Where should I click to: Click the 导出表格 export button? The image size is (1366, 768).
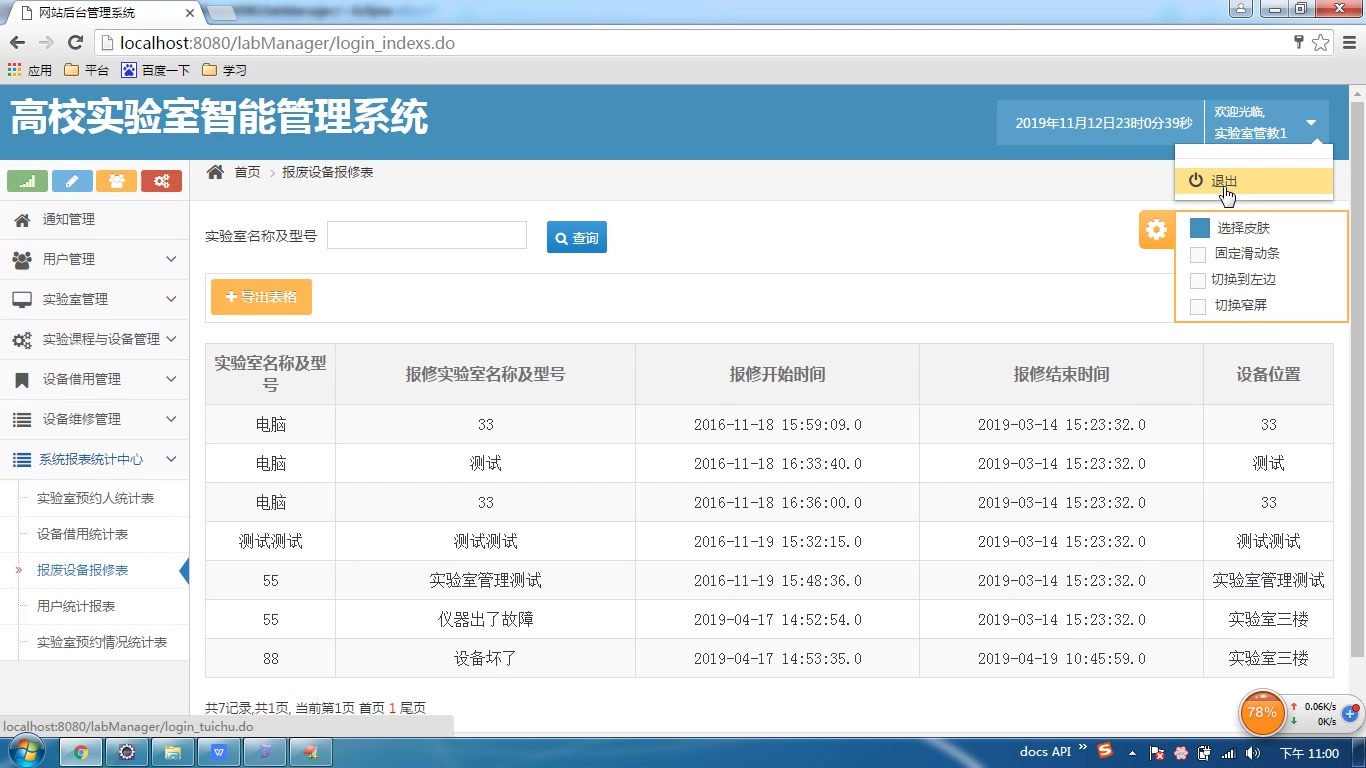(260, 297)
